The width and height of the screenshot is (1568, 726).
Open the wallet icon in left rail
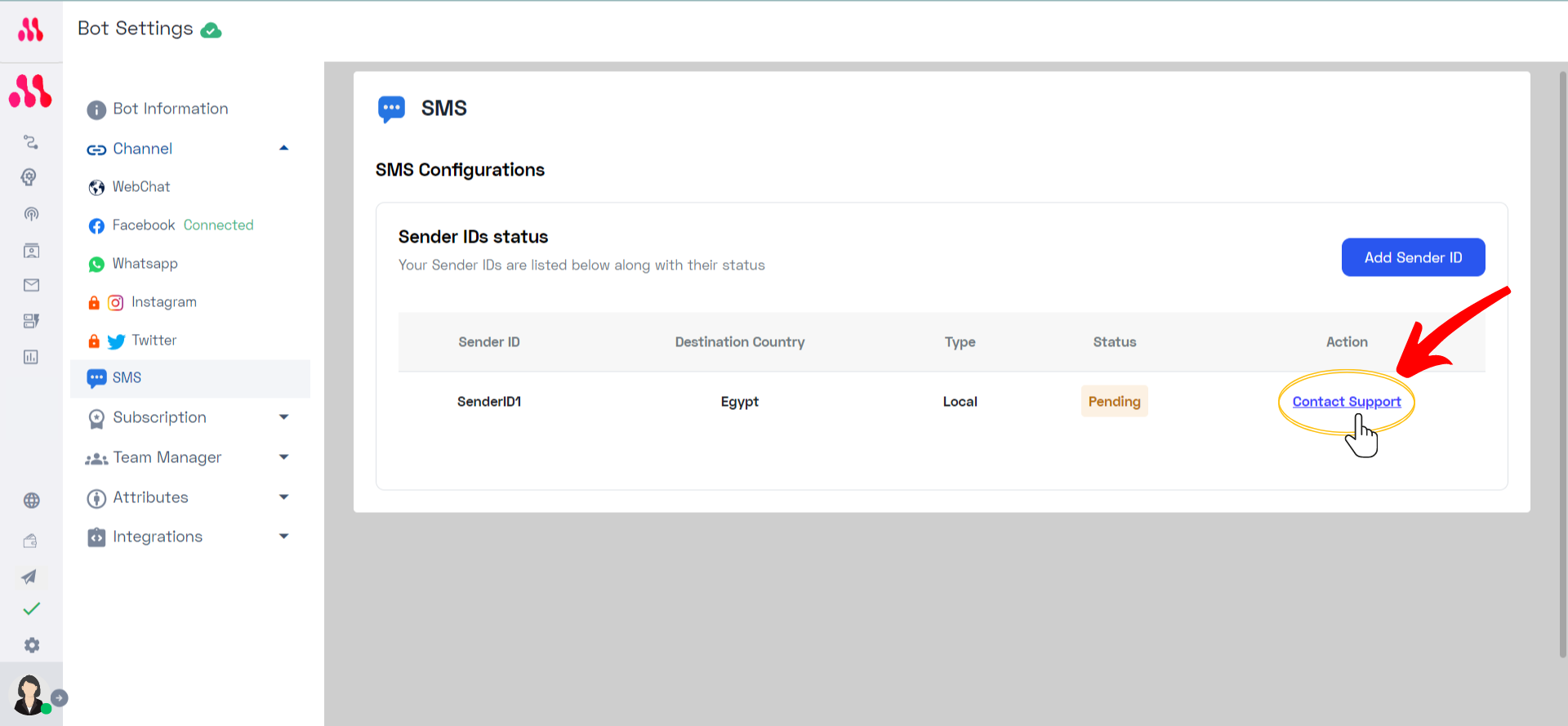pos(30,541)
